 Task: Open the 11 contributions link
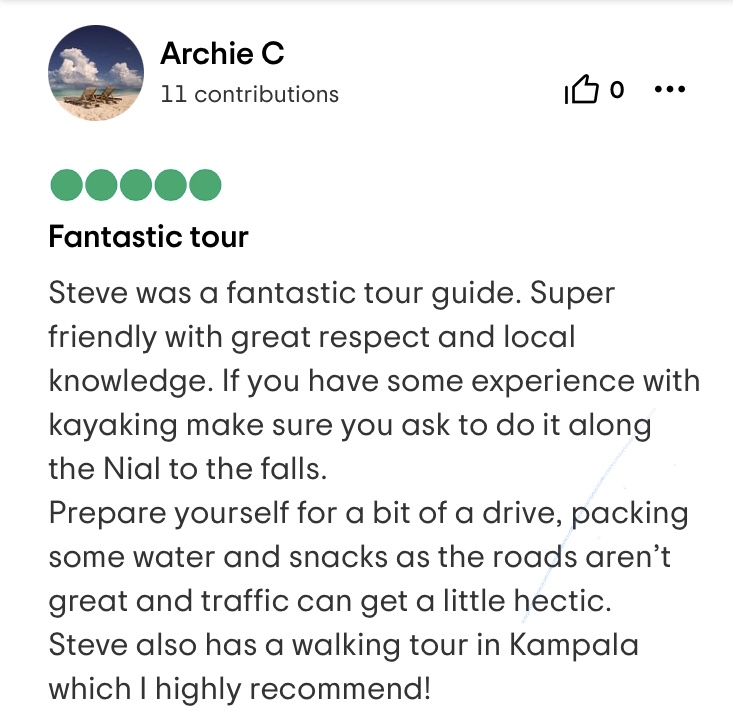pos(249,94)
